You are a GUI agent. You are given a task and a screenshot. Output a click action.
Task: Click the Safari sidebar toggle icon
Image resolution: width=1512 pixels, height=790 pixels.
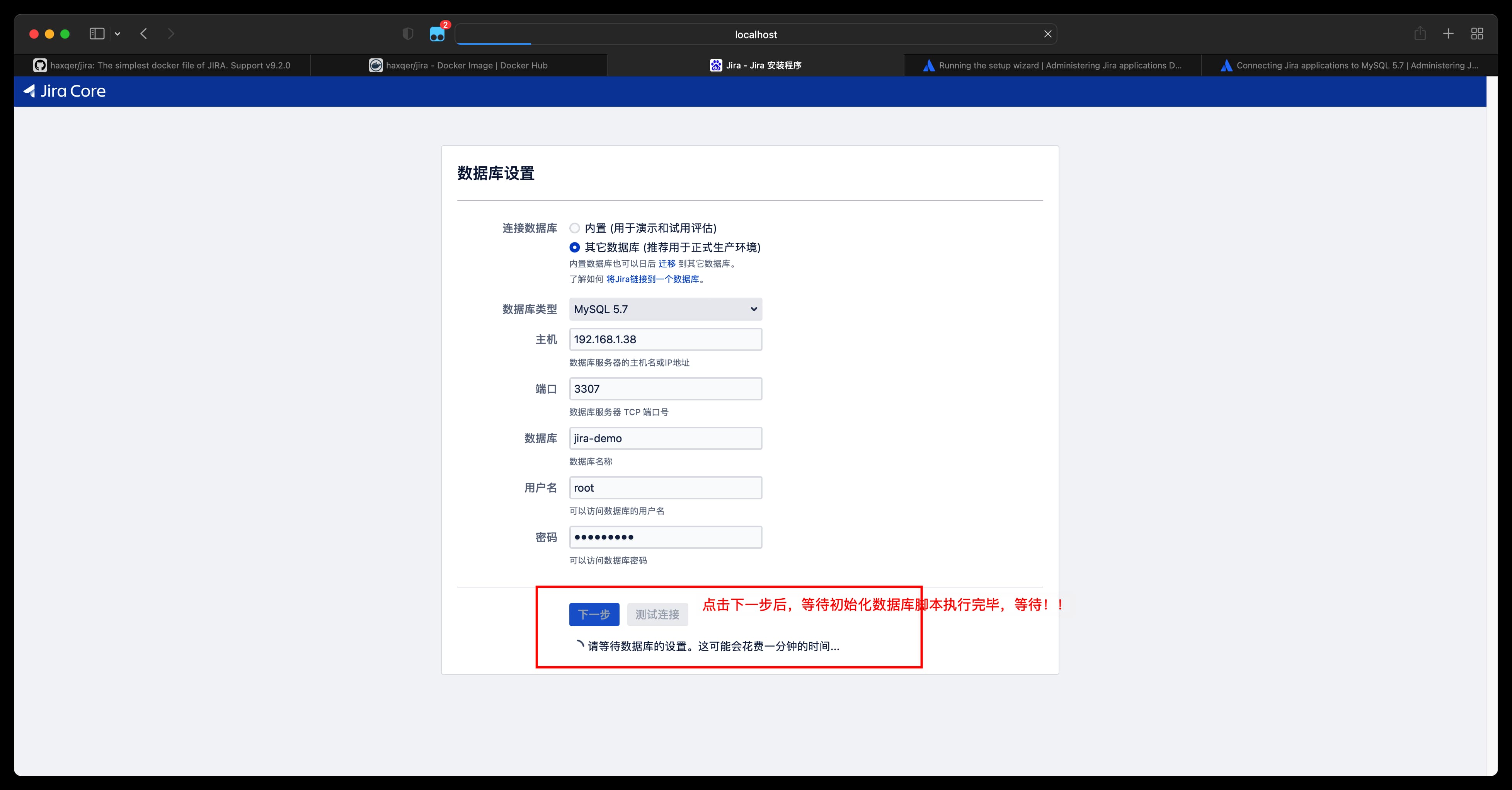click(x=97, y=34)
